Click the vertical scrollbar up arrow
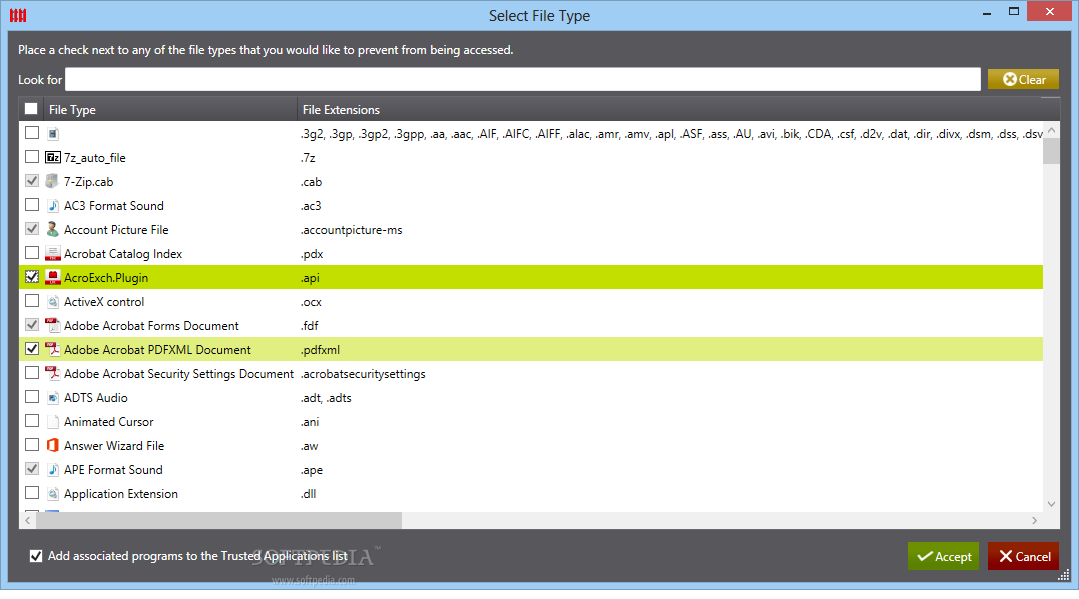This screenshot has height=599, width=1079. (1051, 130)
